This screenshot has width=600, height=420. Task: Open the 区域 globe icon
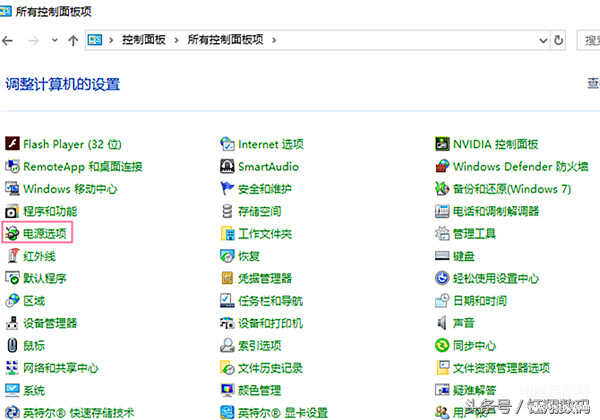coord(12,301)
